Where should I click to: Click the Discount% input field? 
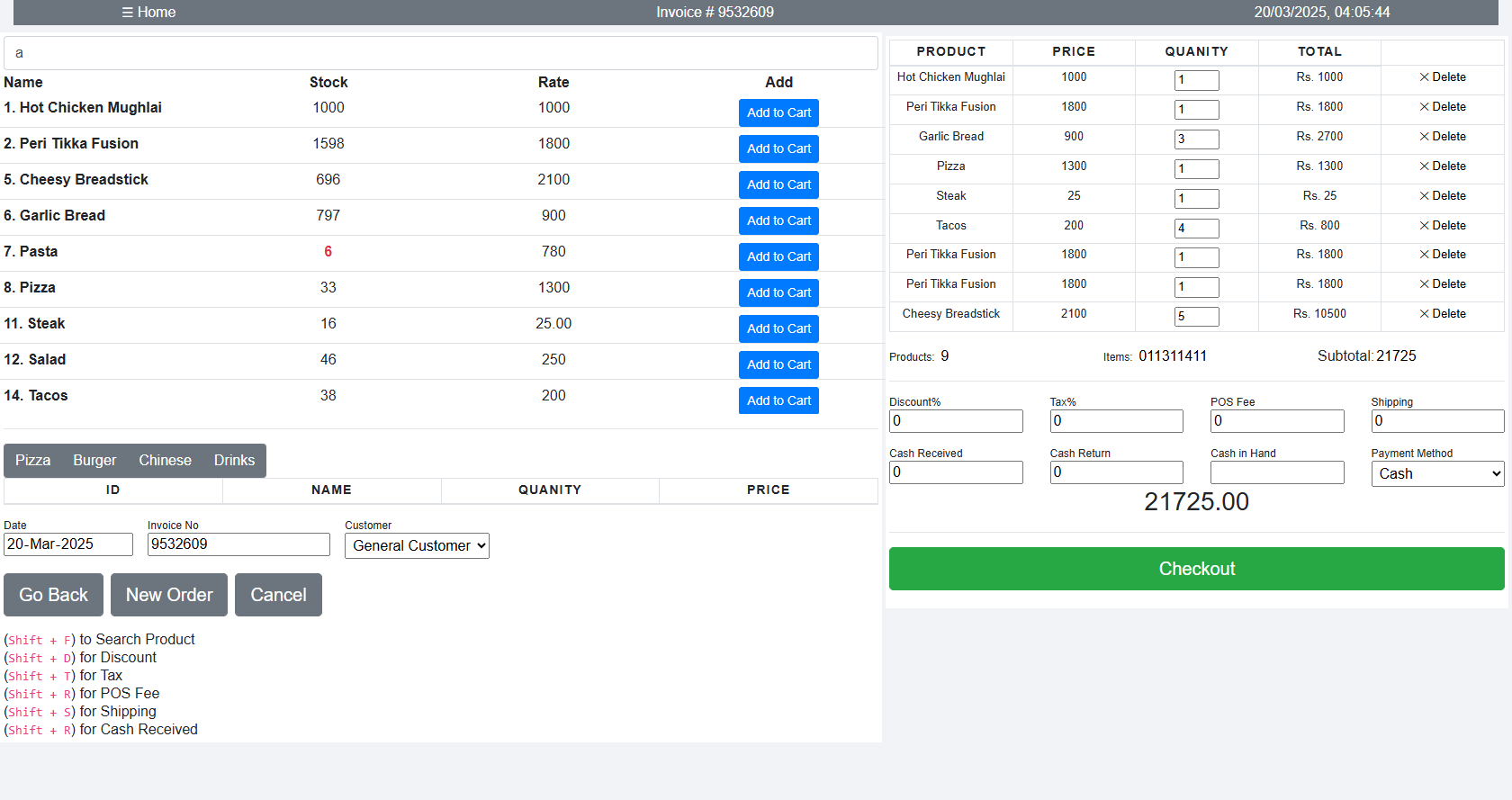956,421
